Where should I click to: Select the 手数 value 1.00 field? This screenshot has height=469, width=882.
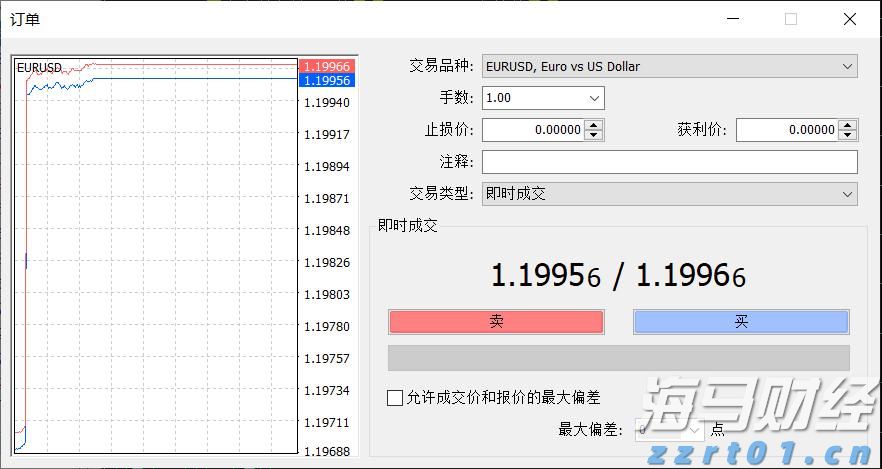click(532, 98)
